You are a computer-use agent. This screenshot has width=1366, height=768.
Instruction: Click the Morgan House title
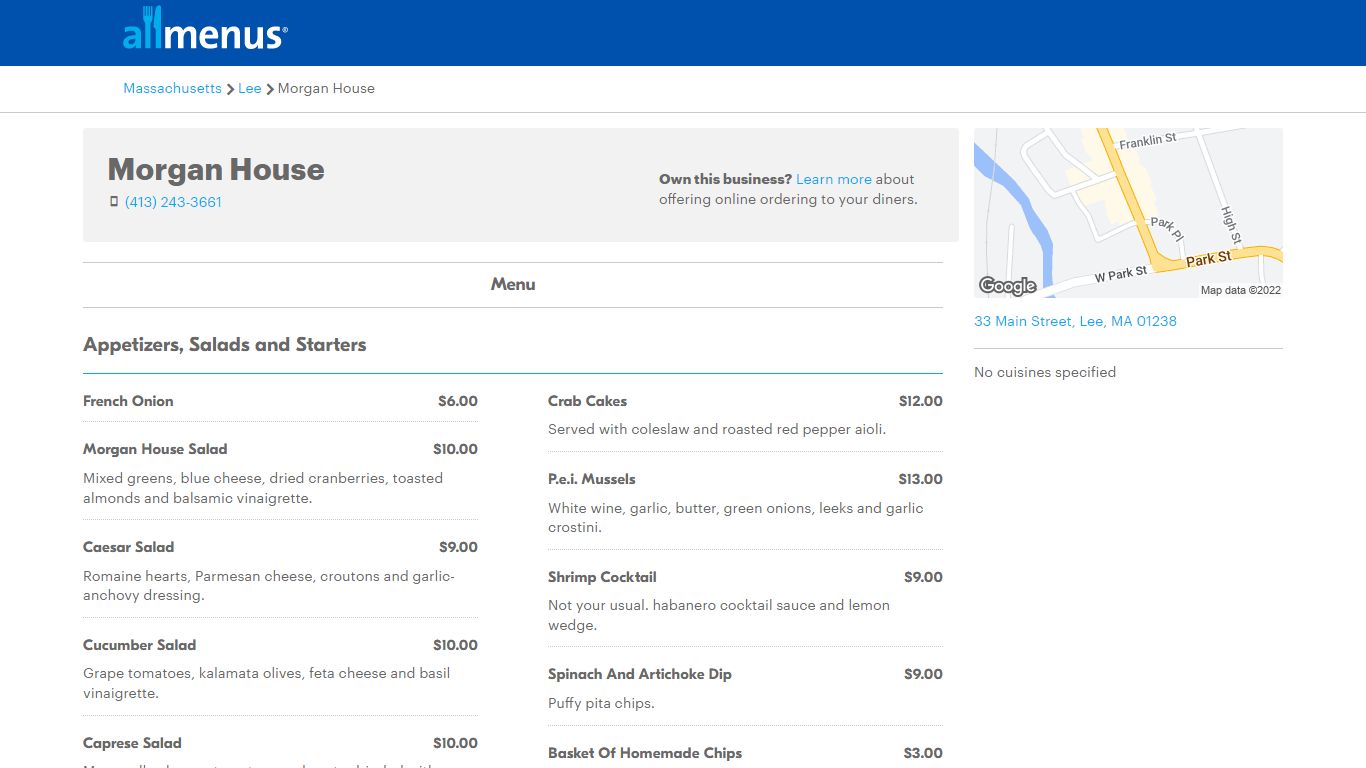point(216,169)
